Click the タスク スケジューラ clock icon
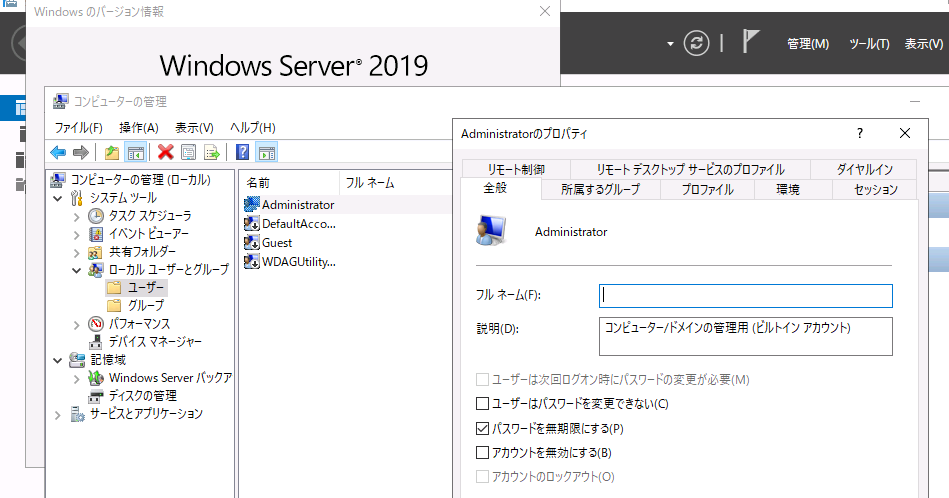This screenshot has width=949, height=498. click(x=96, y=216)
